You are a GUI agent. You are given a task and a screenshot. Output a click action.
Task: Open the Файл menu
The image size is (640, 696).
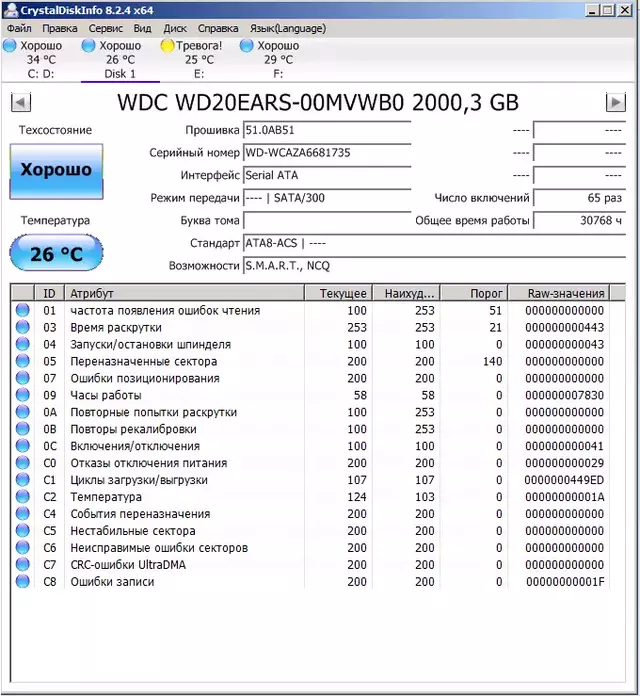(x=19, y=28)
